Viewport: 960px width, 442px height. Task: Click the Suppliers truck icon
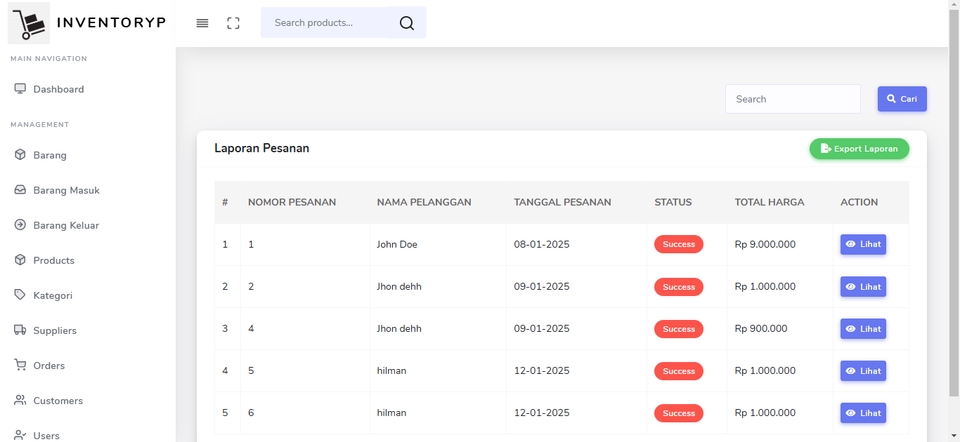[20, 330]
